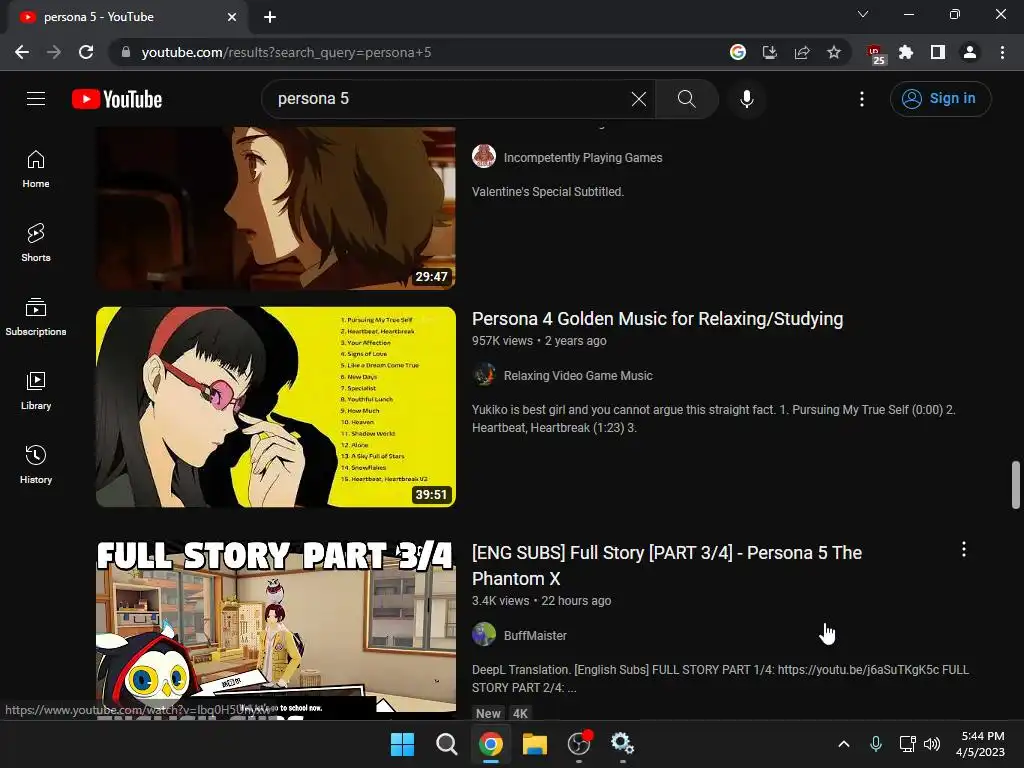Screen dimensions: 1024x768
Task: Open Persona 4 Golden Music thumbnail
Action: [x=276, y=407]
